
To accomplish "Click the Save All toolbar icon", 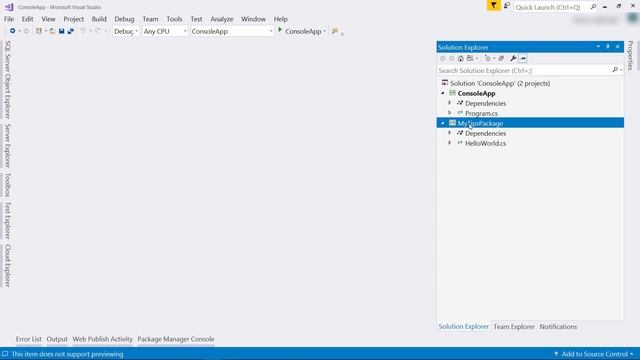I will click(71, 31).
